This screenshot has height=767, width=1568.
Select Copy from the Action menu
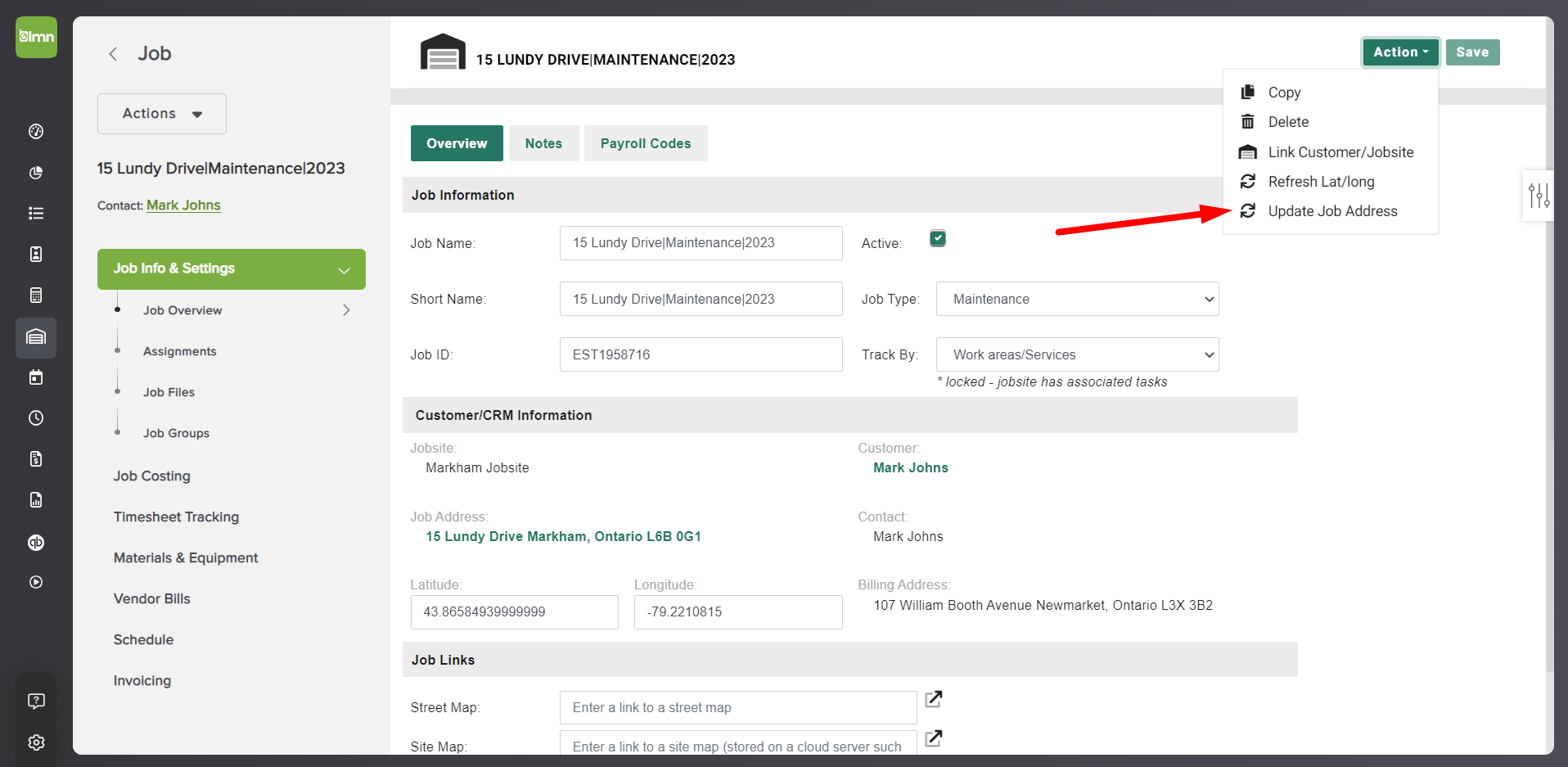[1284, 92]
